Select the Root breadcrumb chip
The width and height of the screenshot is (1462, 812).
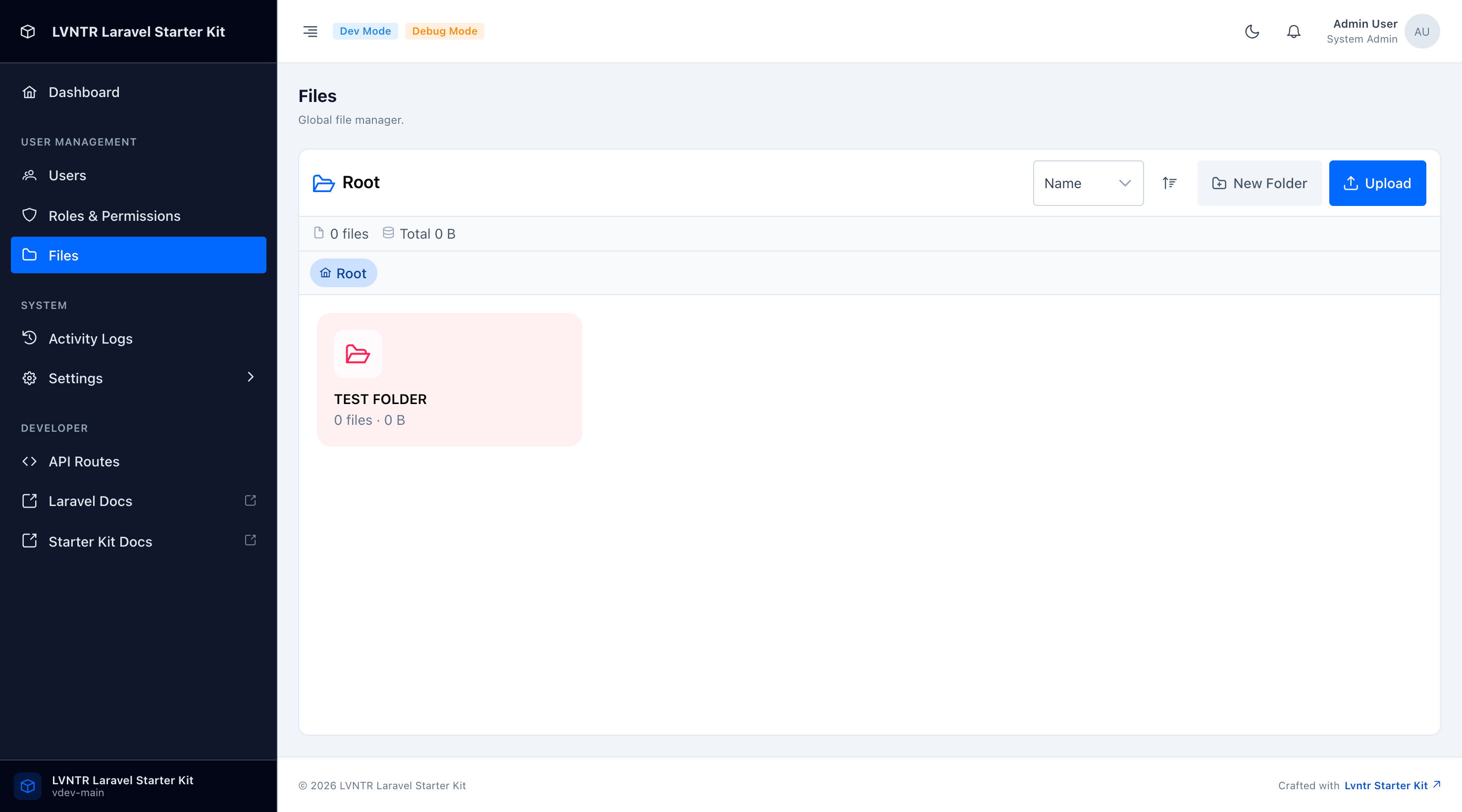[343, 273]
